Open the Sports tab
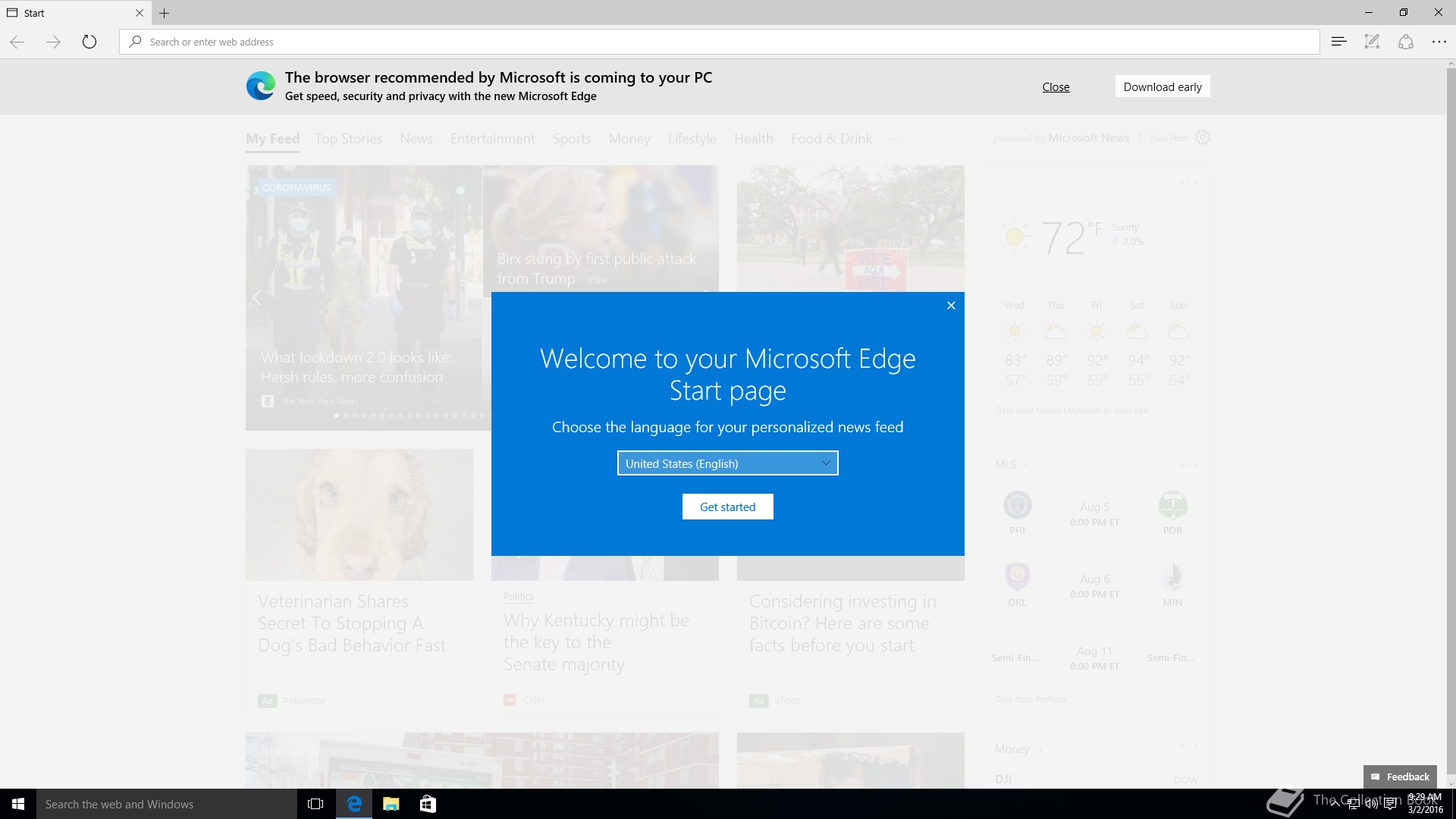This screenshot has height=819, width=1456. 572,139
